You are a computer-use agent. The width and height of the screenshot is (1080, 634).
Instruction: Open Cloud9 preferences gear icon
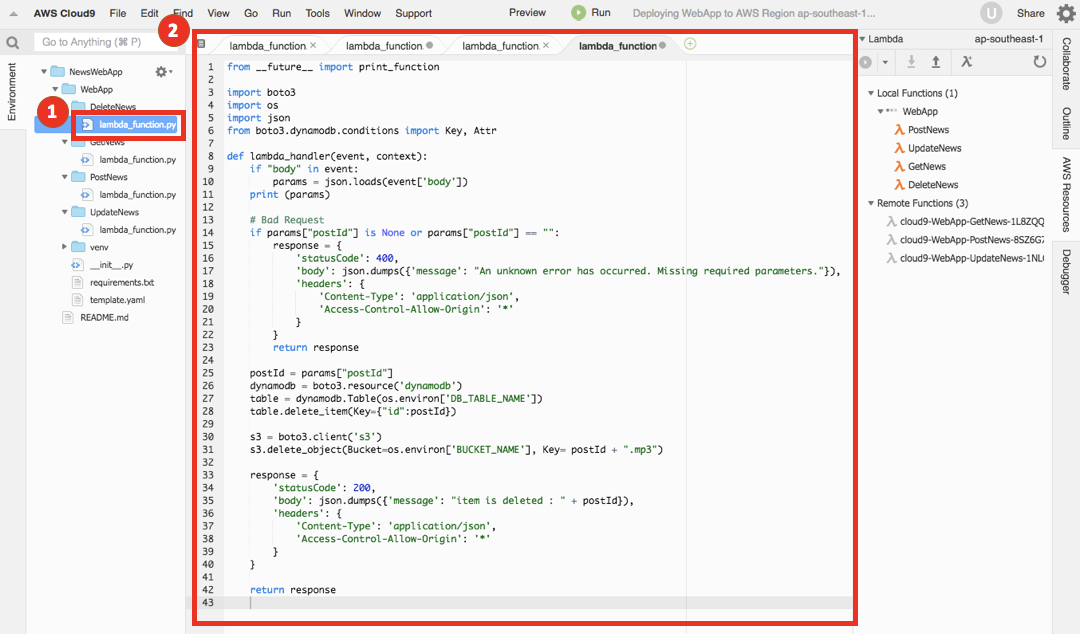click(x=1066, y=13)
